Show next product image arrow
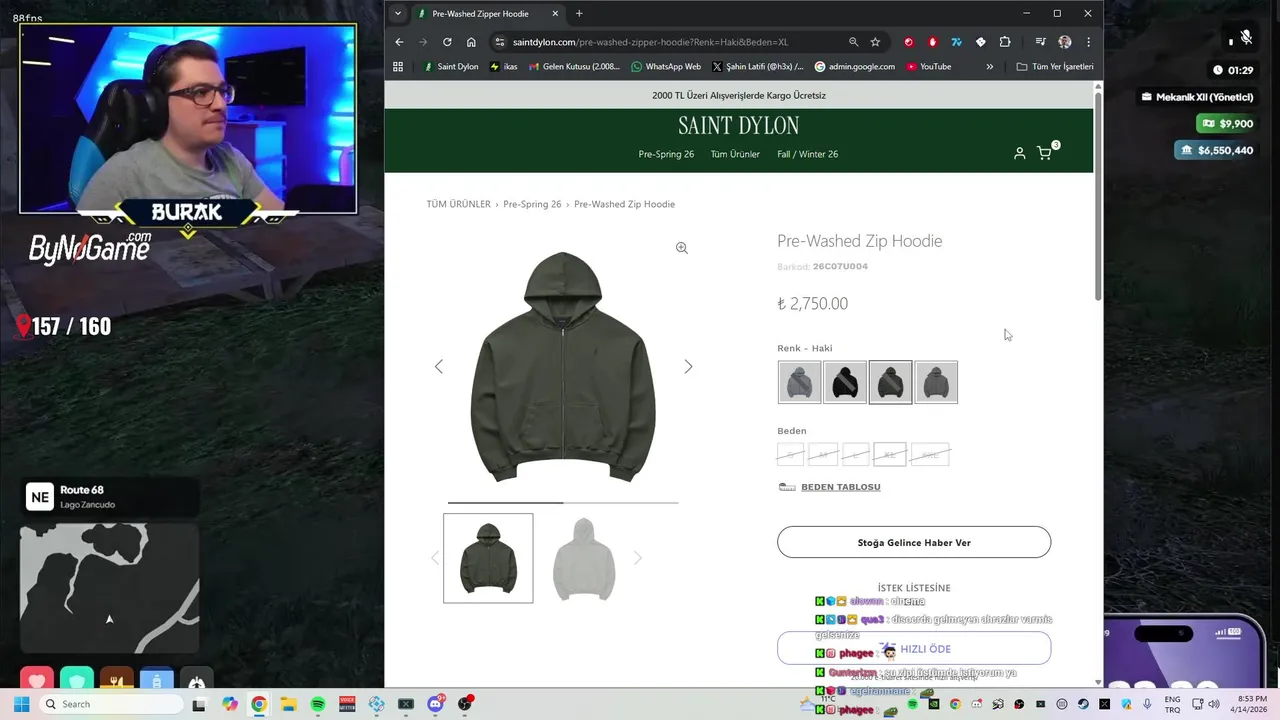This screenshot has width=1280, height=720. [688, 367]
